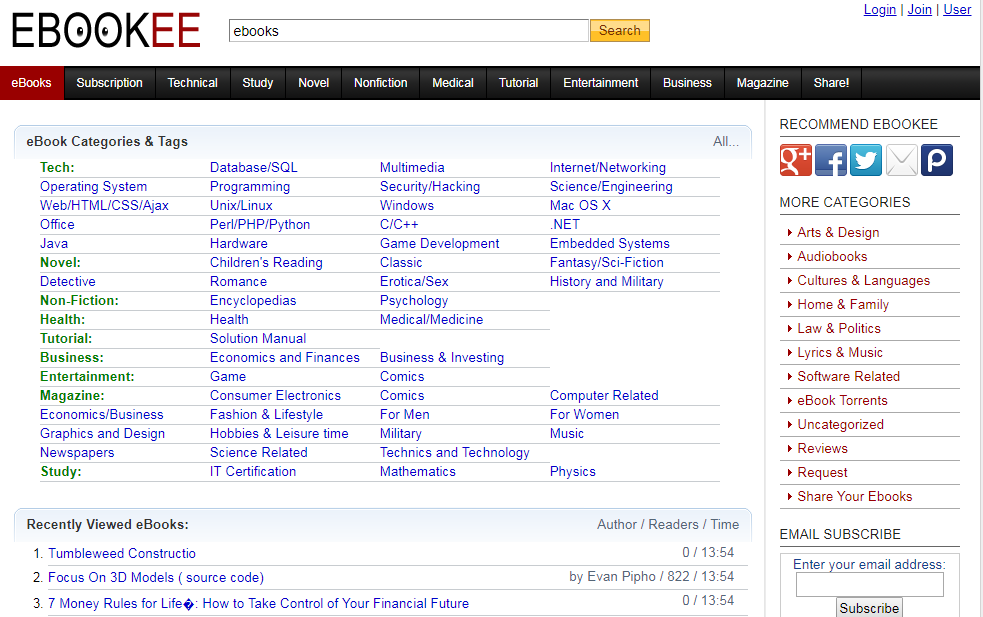Open Home & Family category
Image resolution: width=983 pixels, height=617 pixels.
click(843, 305)
